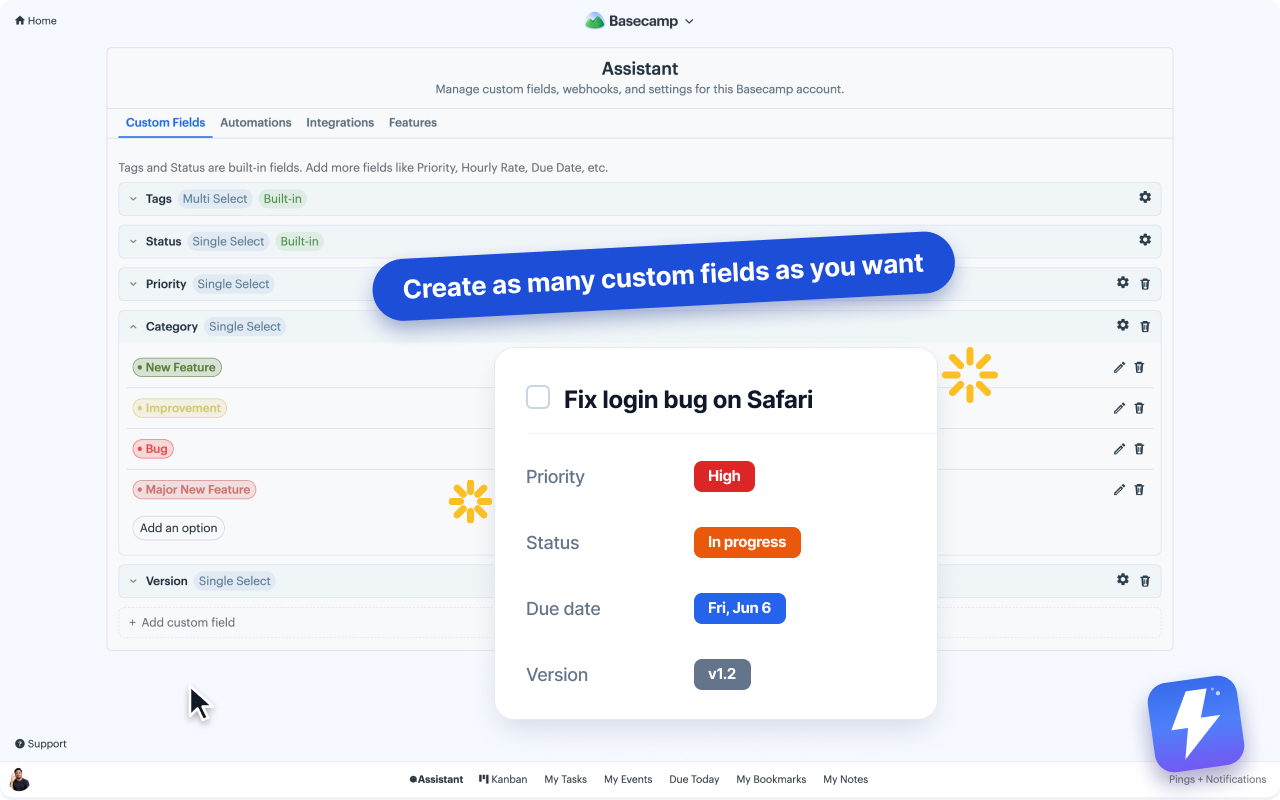The height and width of the screenshot is (800, 1280).
Task: Click Add custom field
Action: pyautogui.click(x=640, y=622)
